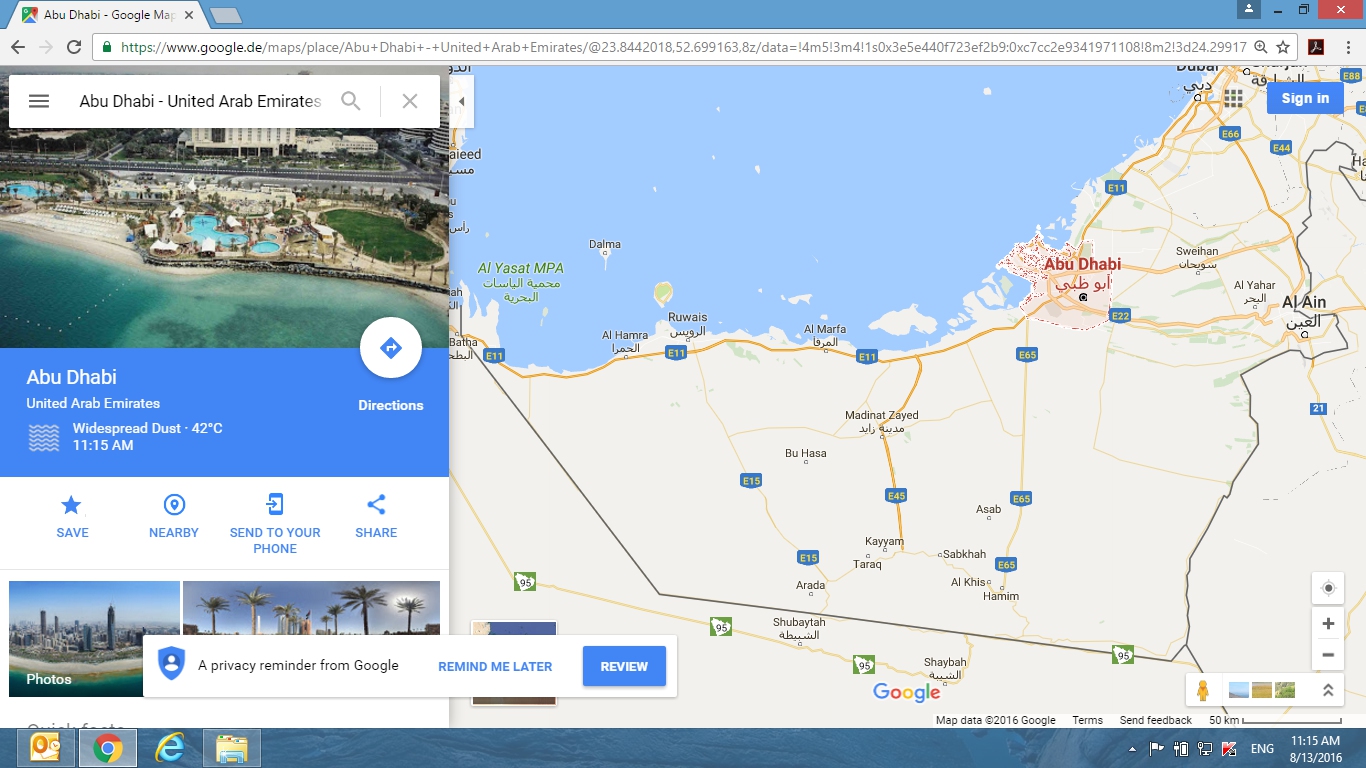Click Remind Me Later
1366x768 pixels.
click(495, 667)
